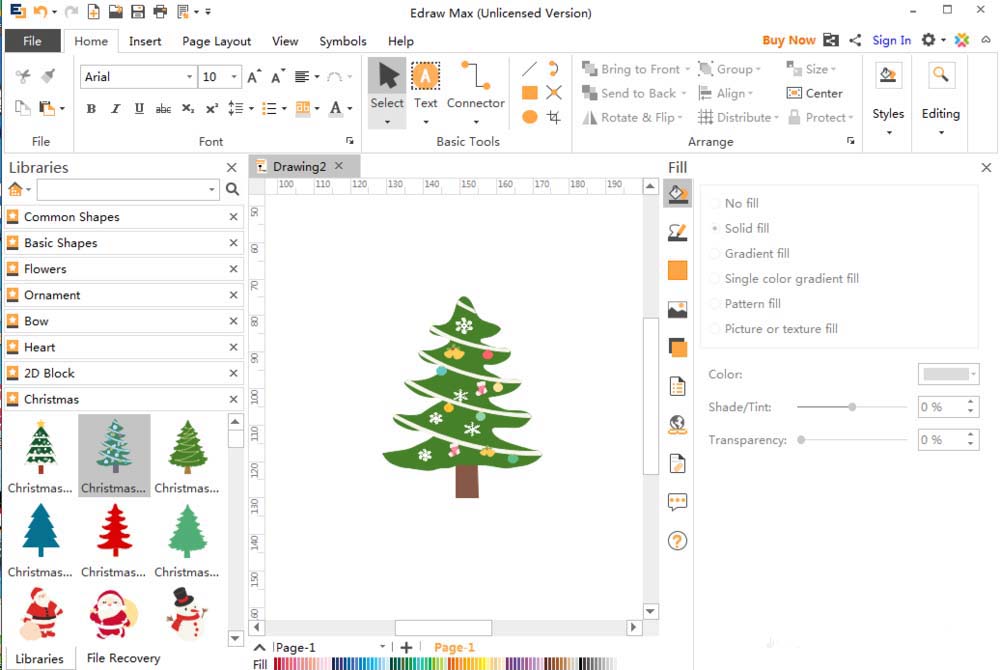The image size is (1000, 670).
Task: Expand the Send to Back dropdown
Action: (684, 93)
